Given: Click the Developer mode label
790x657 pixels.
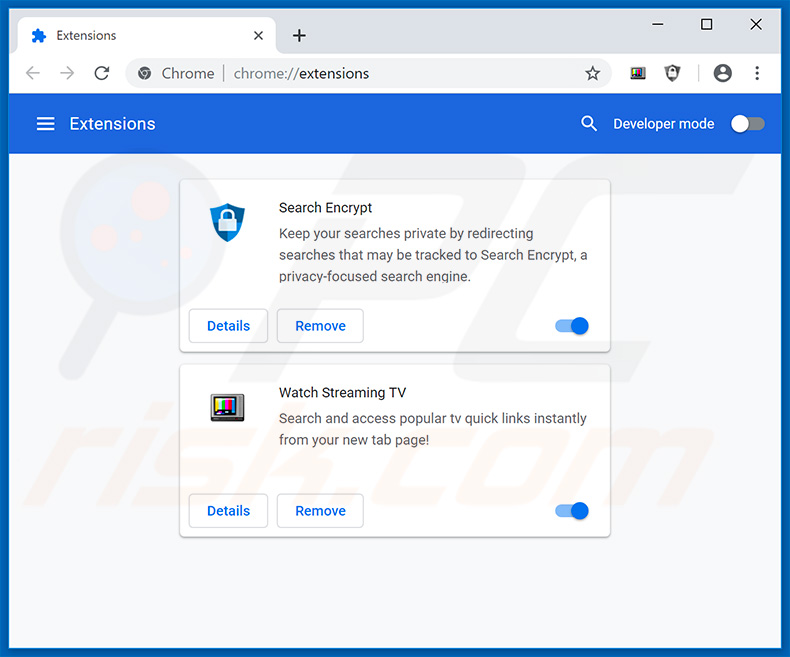Looking at the screenshot, I should pyautogui.click(x=664, y=124).
